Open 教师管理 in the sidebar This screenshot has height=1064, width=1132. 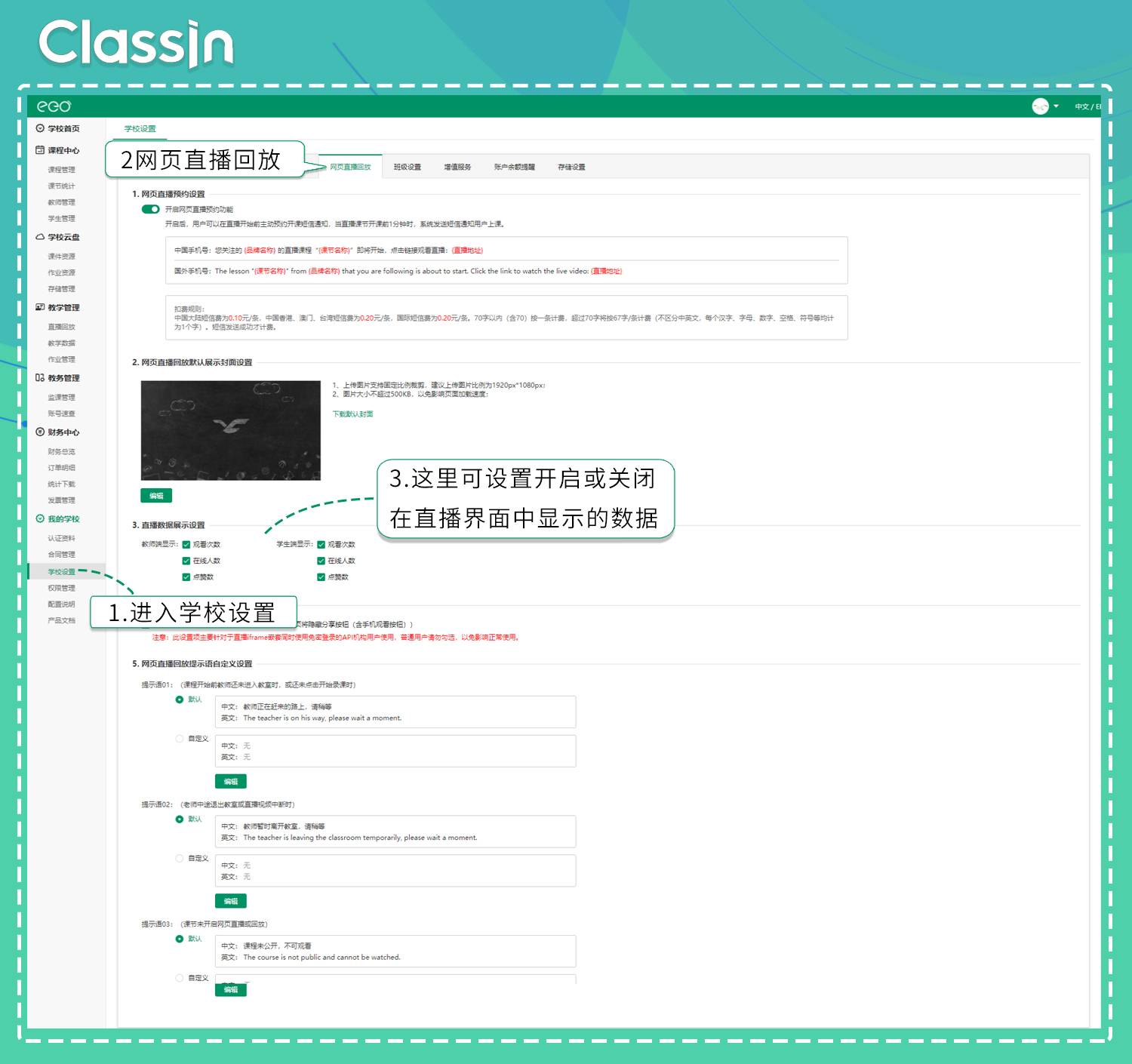(x=61, y=202)
